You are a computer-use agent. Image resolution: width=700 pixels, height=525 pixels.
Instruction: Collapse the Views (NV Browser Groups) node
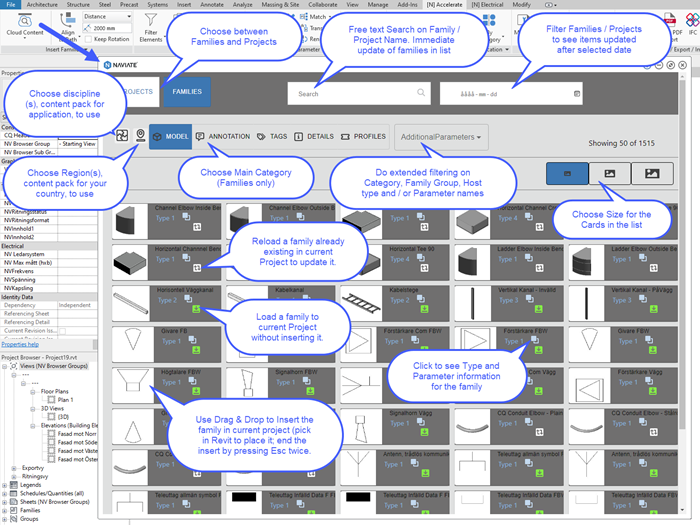click(4, 366)
